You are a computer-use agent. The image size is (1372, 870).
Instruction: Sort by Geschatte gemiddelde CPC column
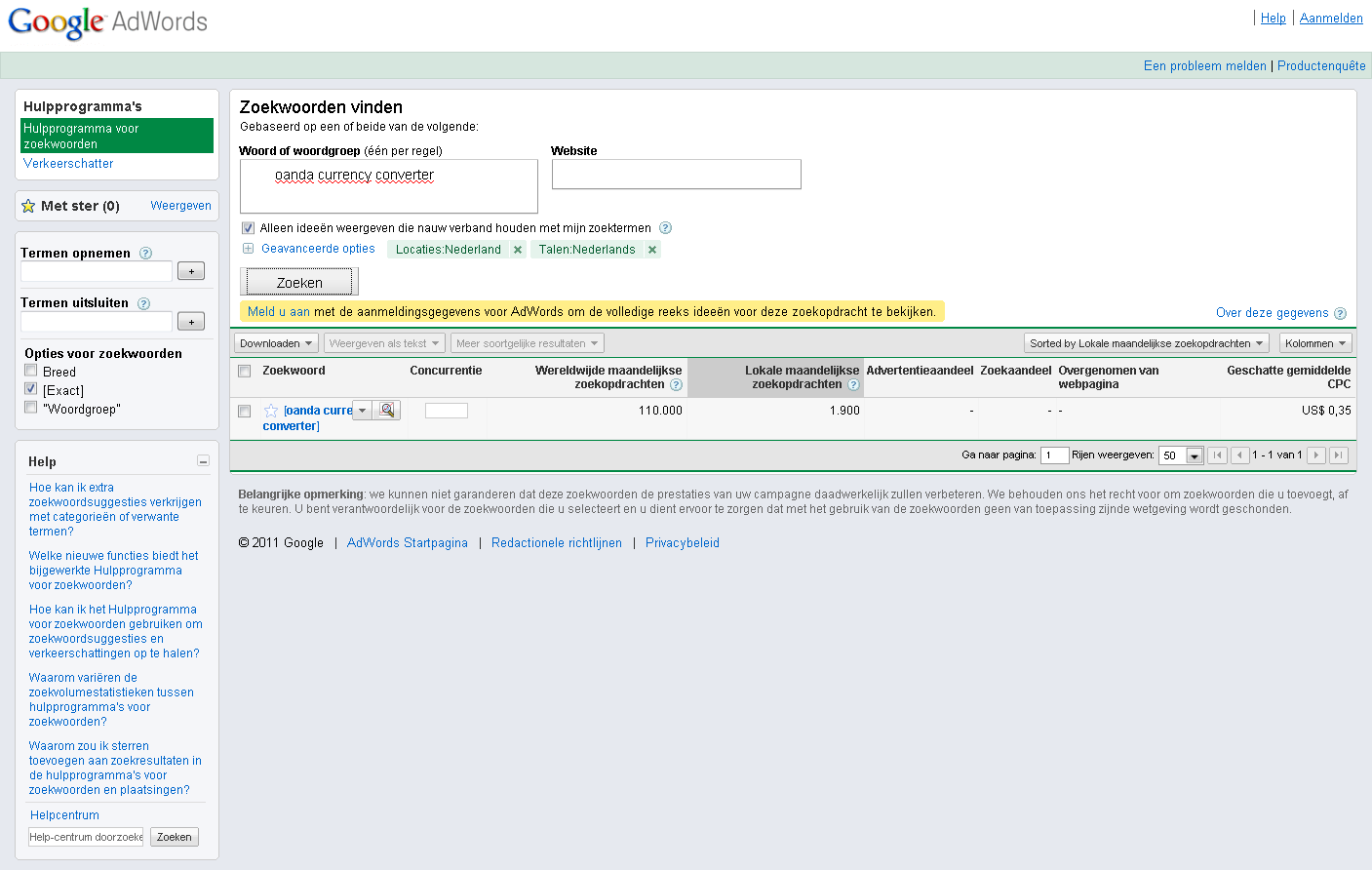1288,377
